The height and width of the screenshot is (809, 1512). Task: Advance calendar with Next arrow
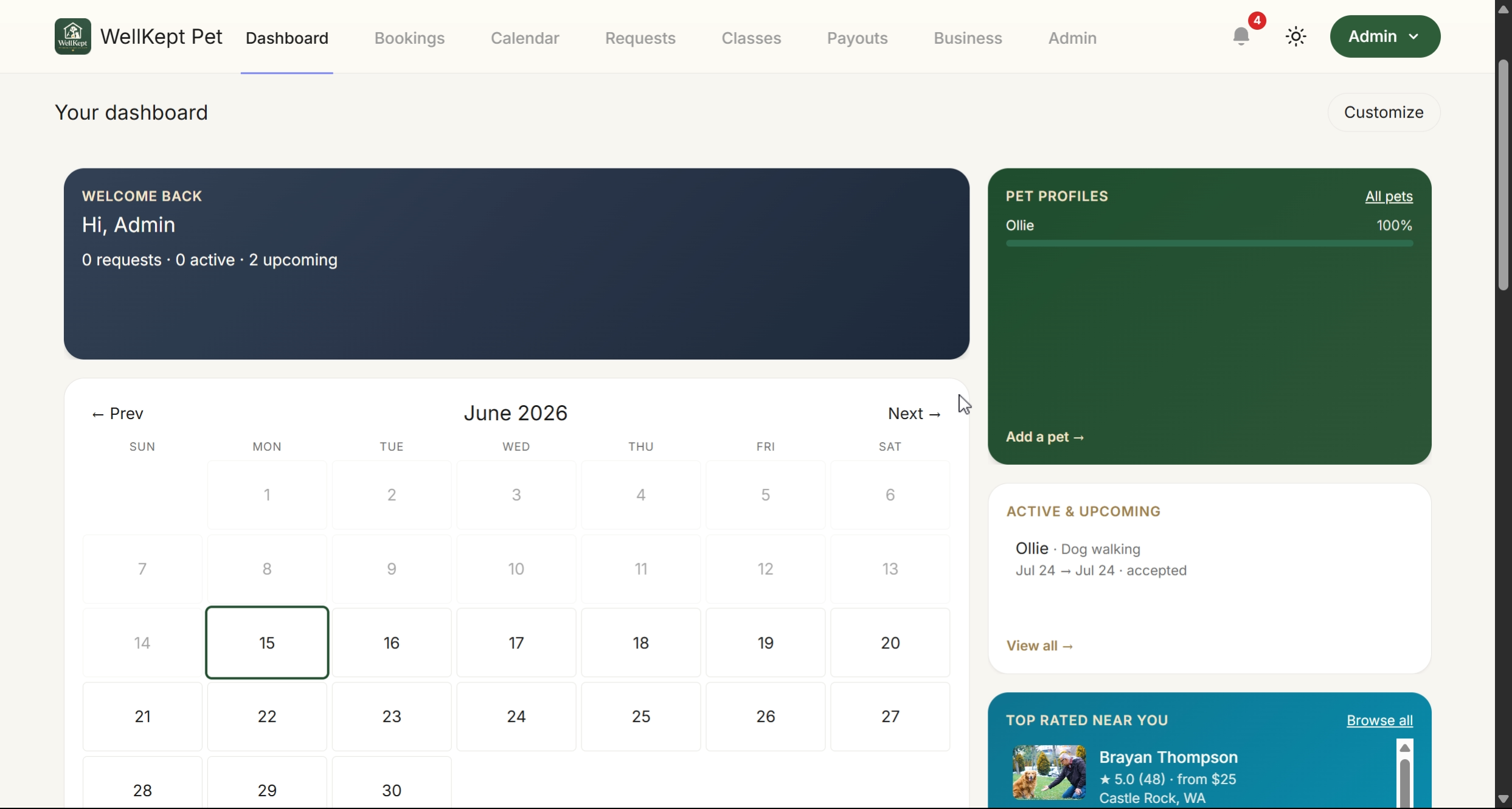(x=914, y=414)
